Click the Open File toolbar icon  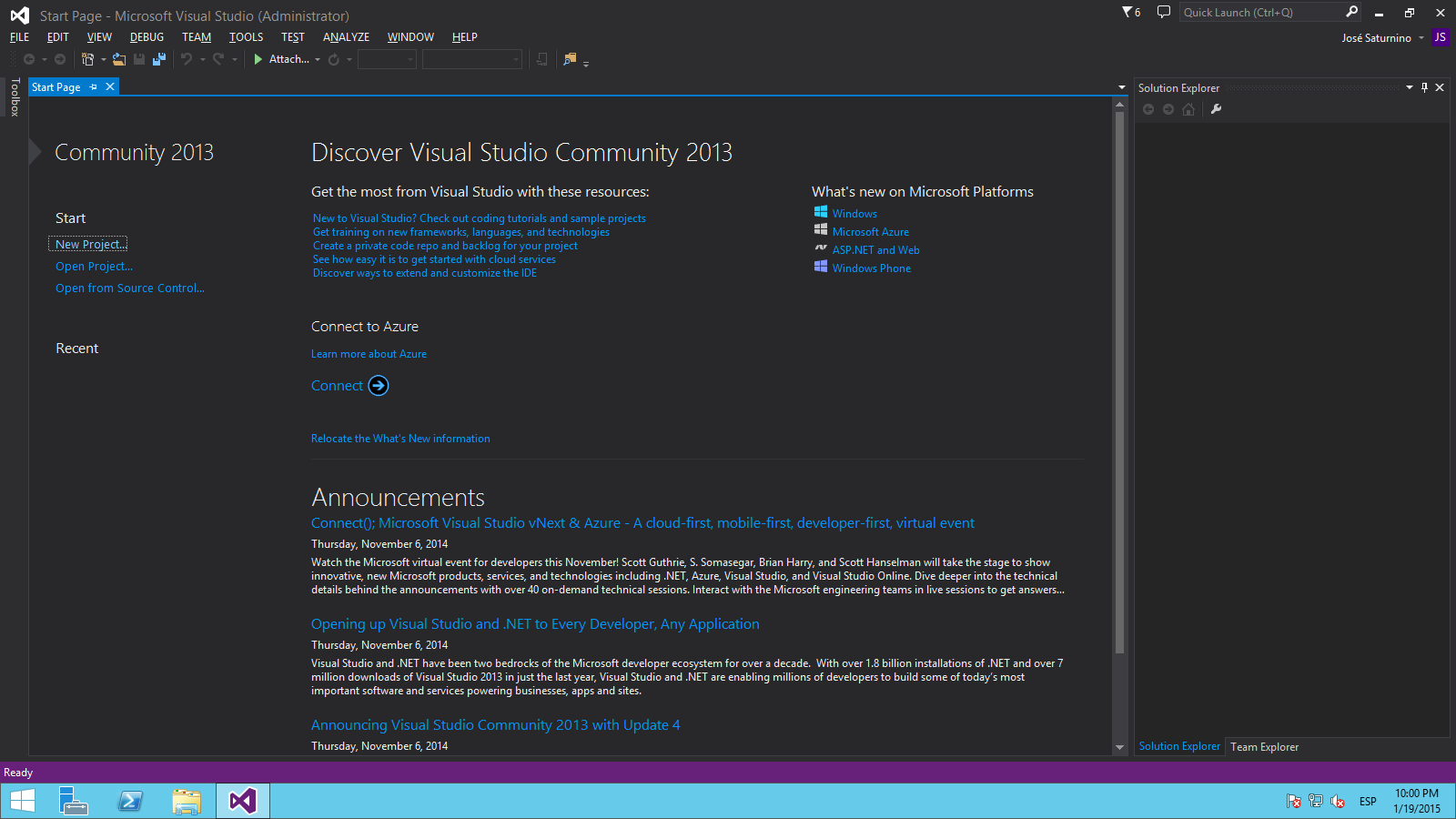pos(119,59)
